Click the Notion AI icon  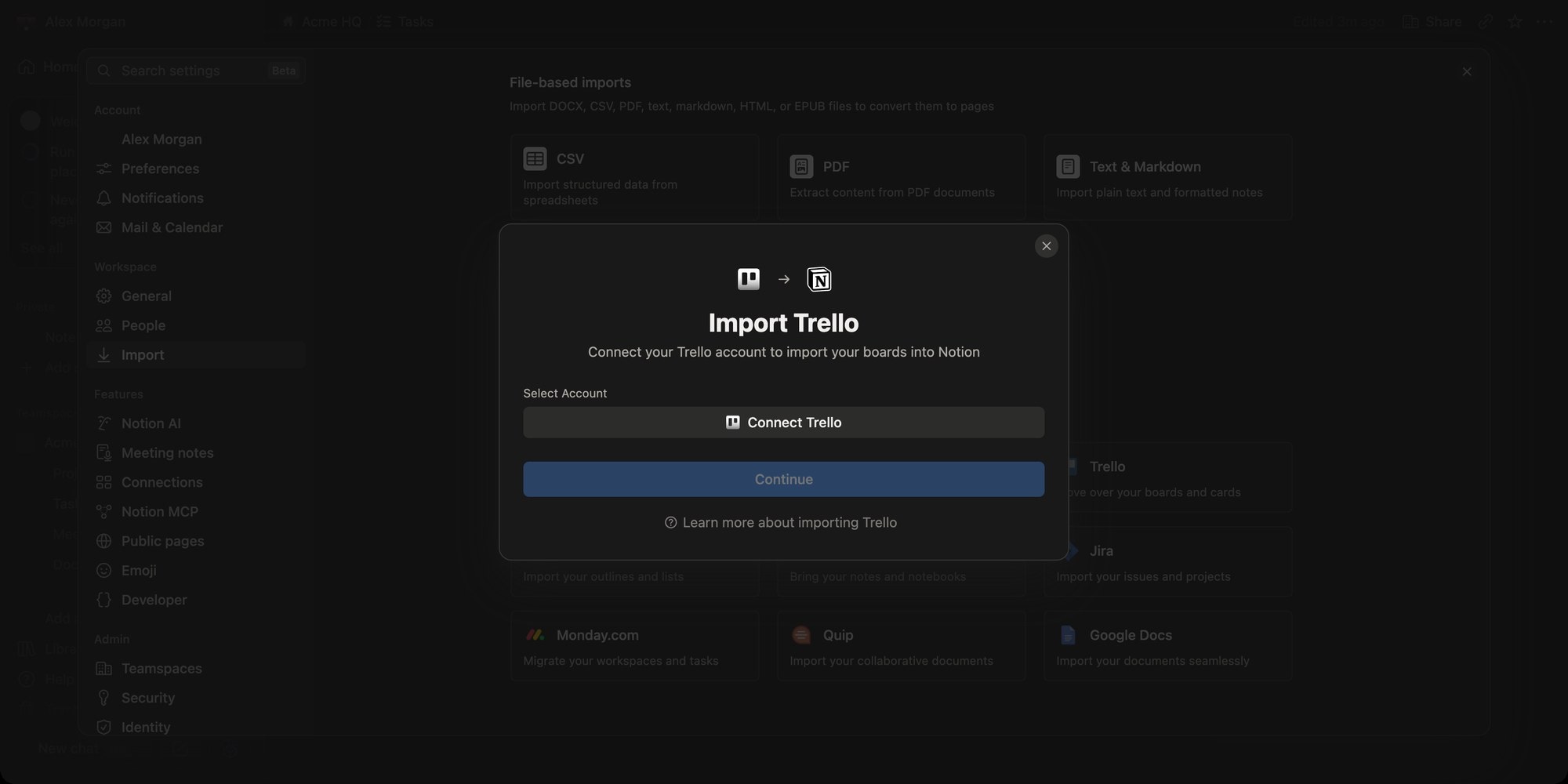[103, 423]
